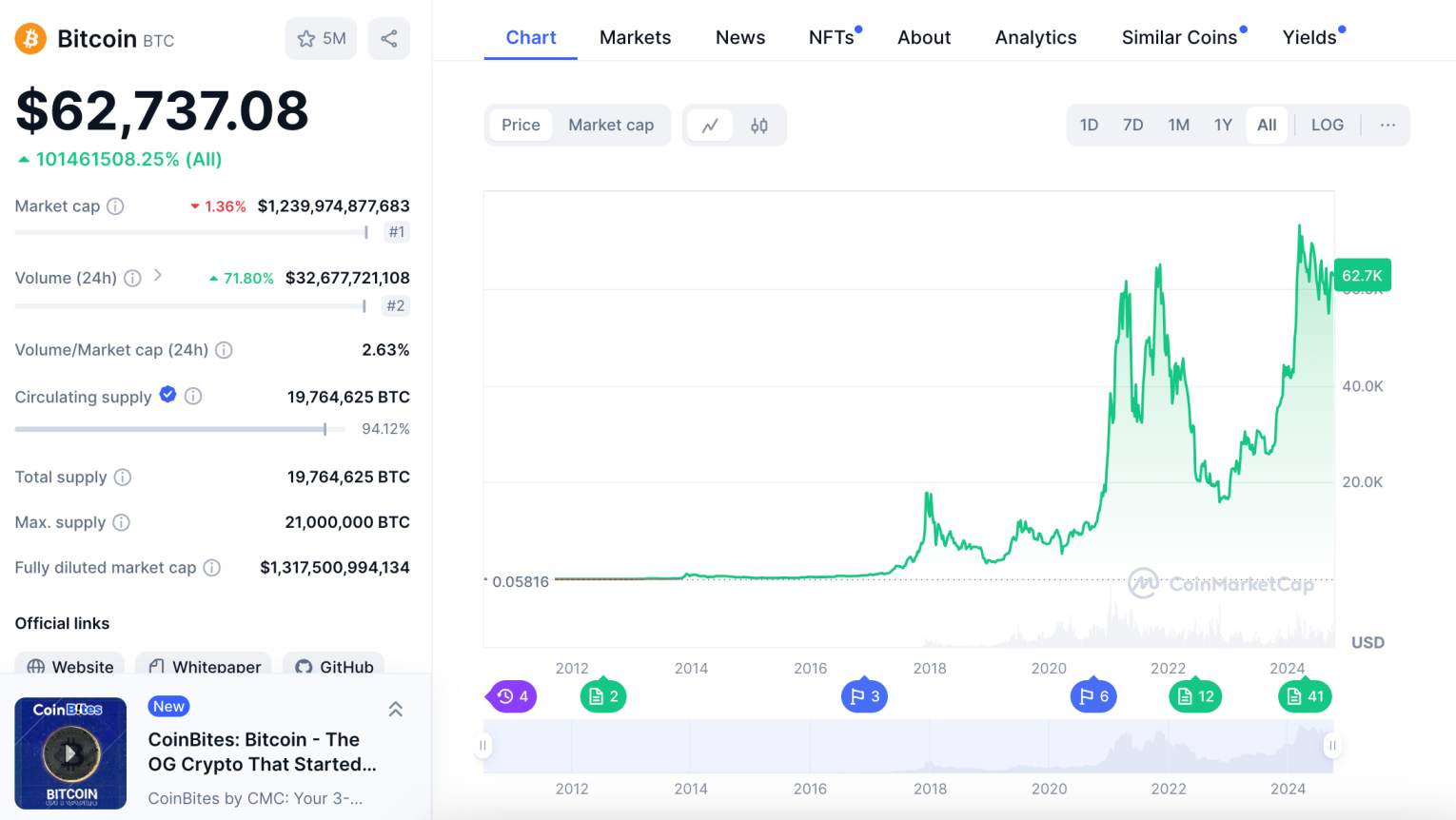Collapse the CoinBites panel chevron

[x=396, y=709]
